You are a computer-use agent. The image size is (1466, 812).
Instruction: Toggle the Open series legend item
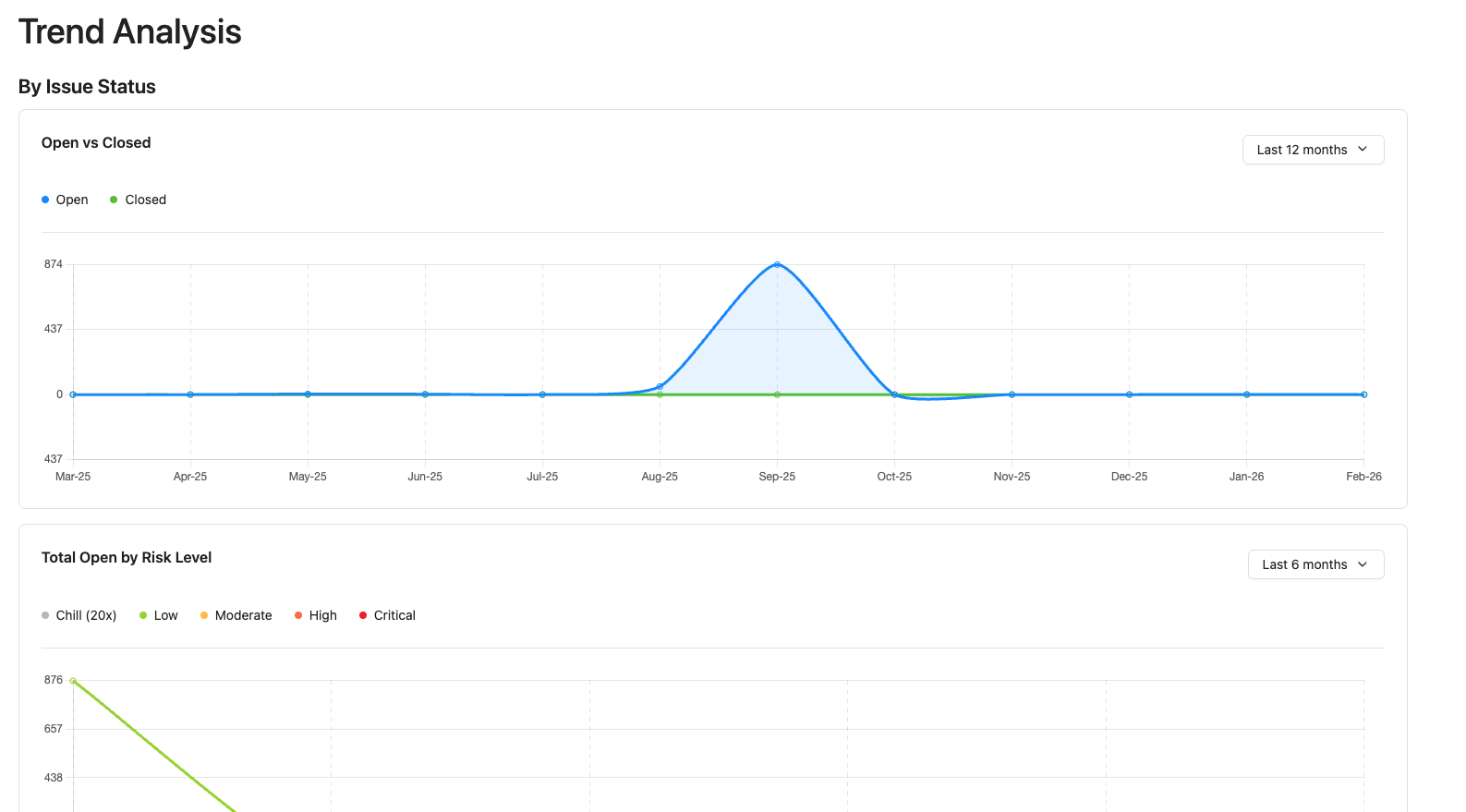tap(65, 200)
